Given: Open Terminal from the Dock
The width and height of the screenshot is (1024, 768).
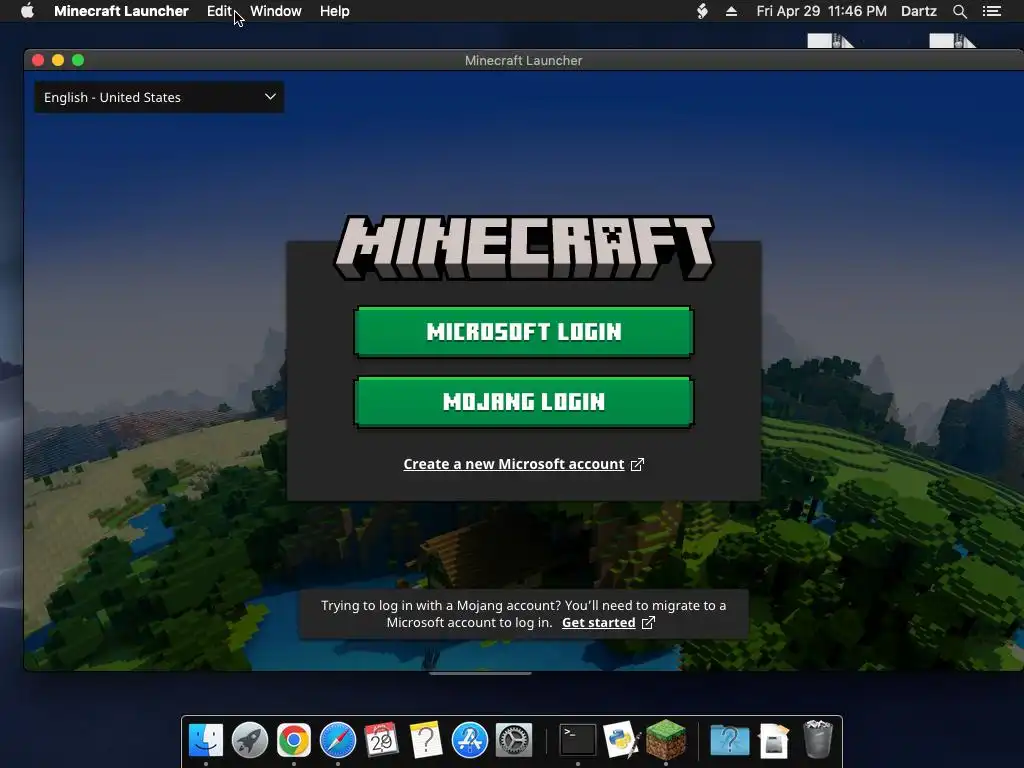Looking at the screenshot, I should pyautogui.click(x=578, y=740).
